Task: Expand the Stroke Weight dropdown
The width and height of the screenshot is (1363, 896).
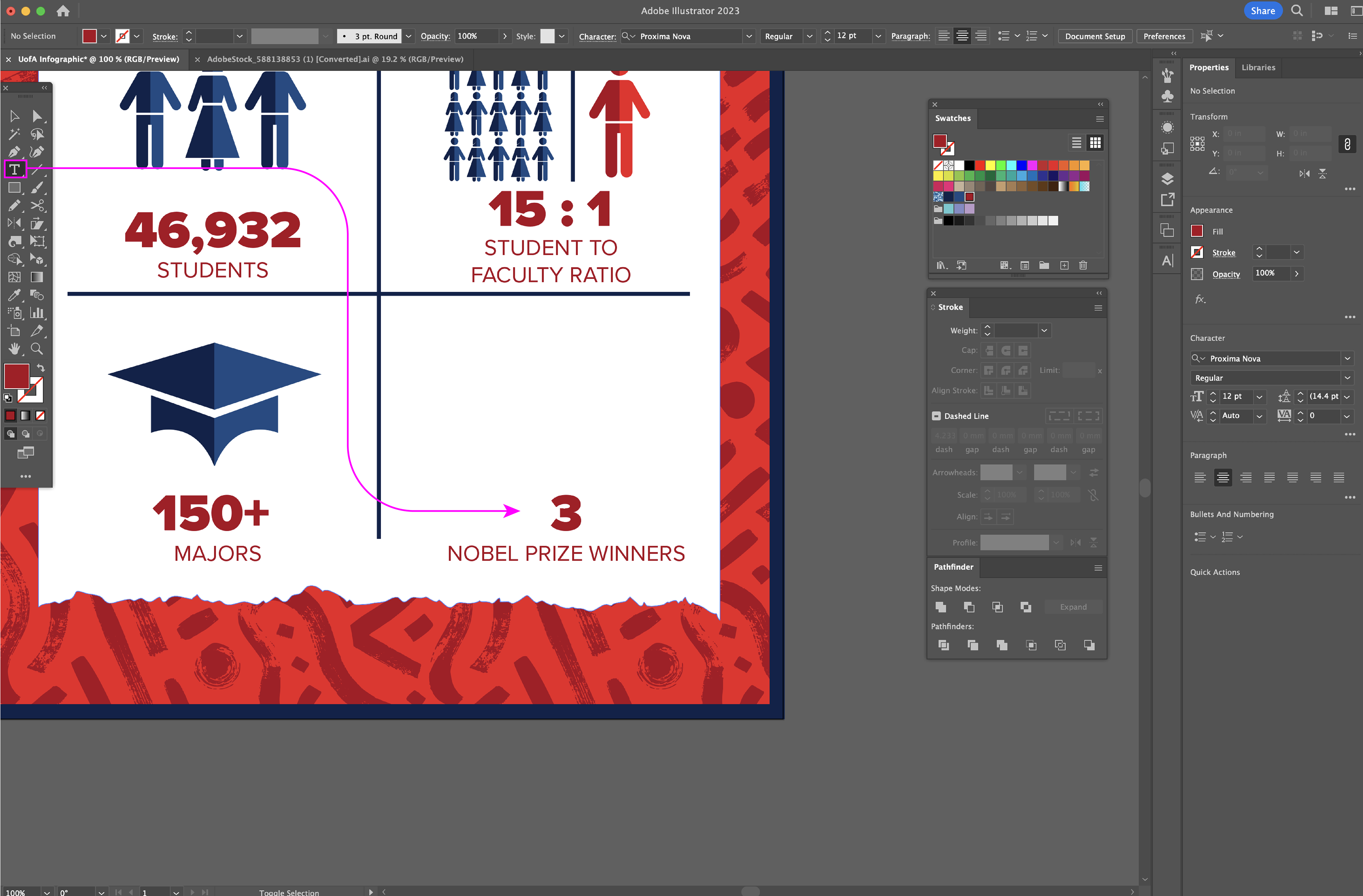Action: (1044, 330)
